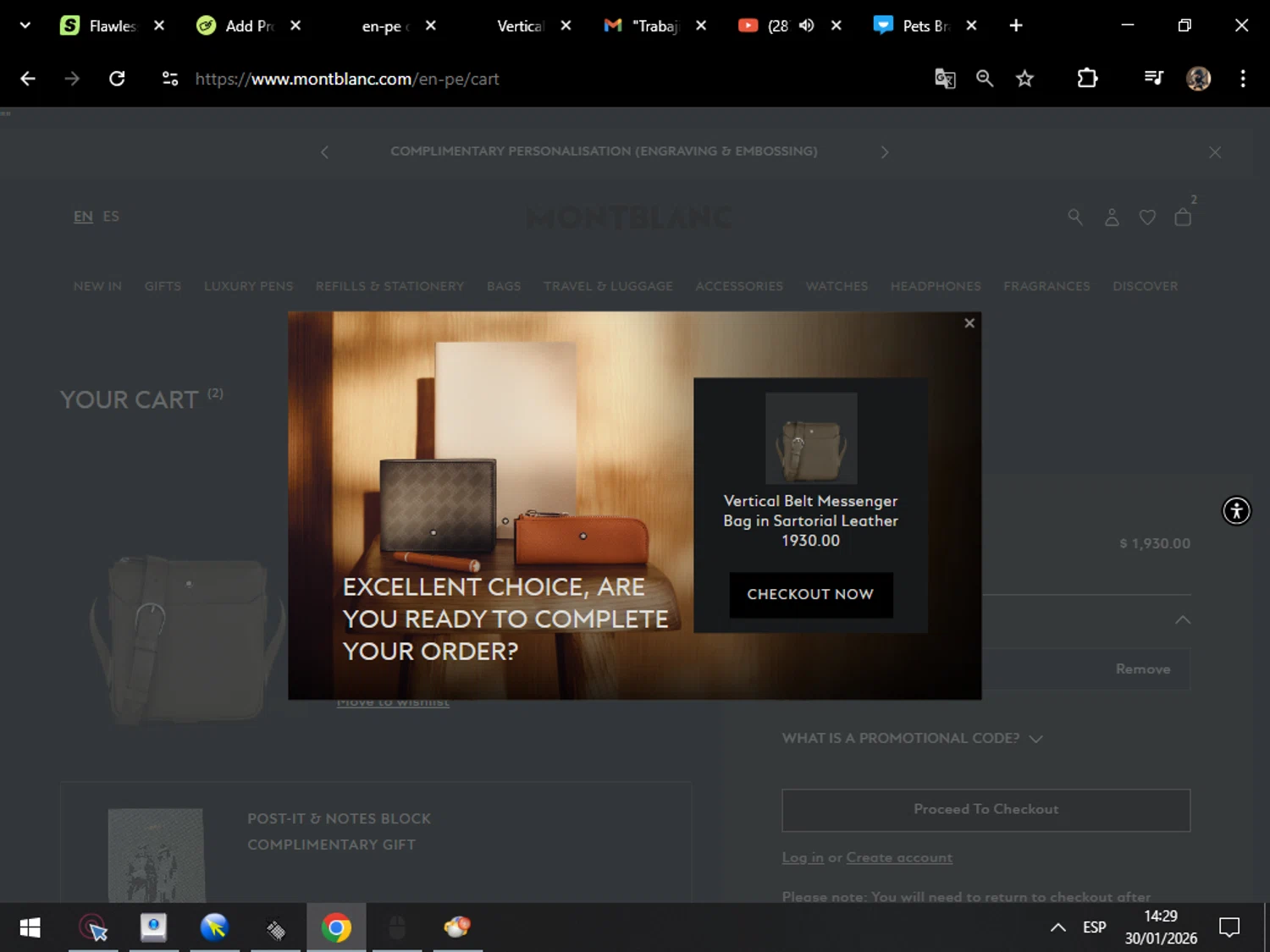Open the GIFTS menu
This screenshot has width=1270, height=952.
(163, 286)
